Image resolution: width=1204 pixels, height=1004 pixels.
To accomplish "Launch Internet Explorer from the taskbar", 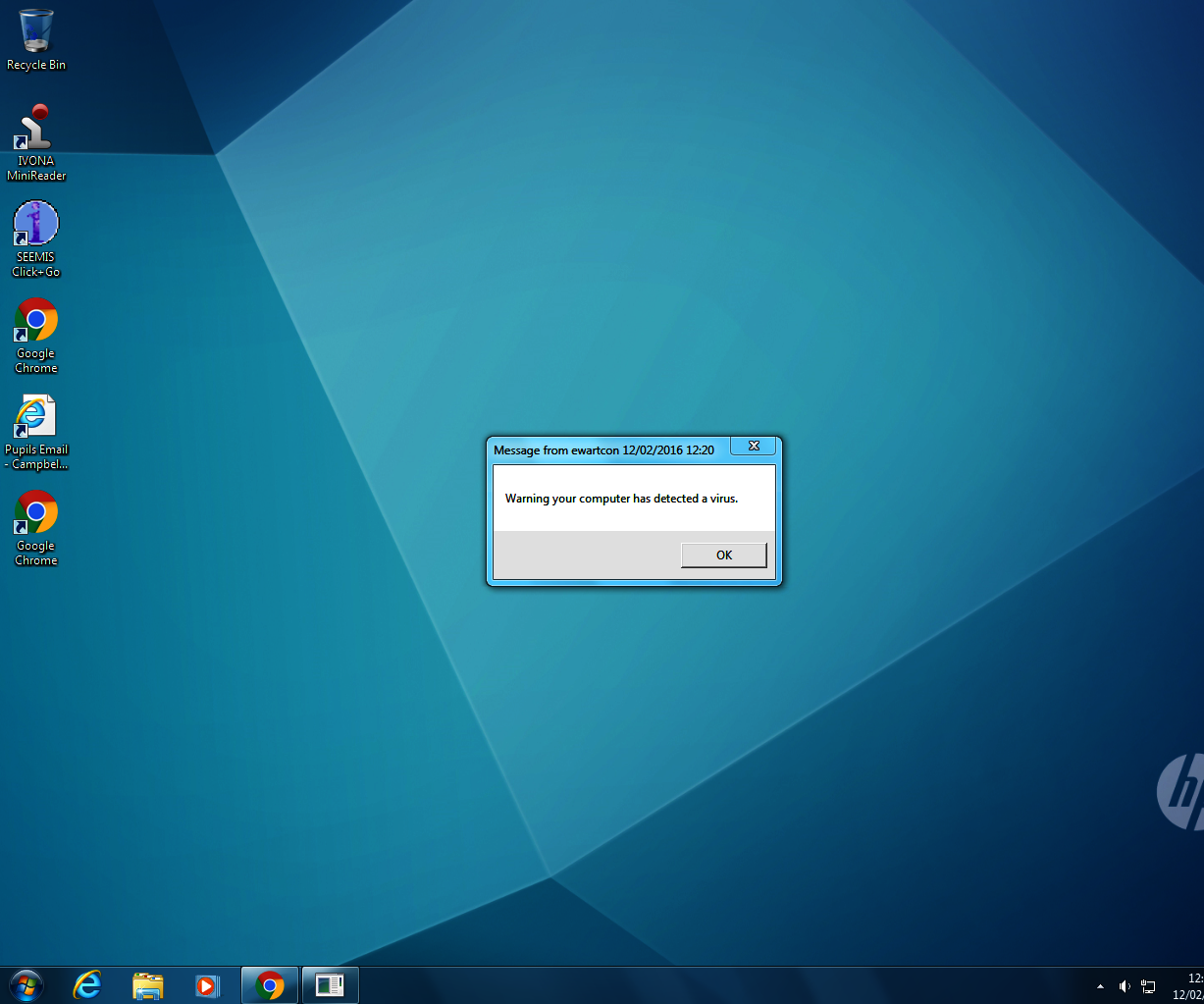I will [87, 985].
